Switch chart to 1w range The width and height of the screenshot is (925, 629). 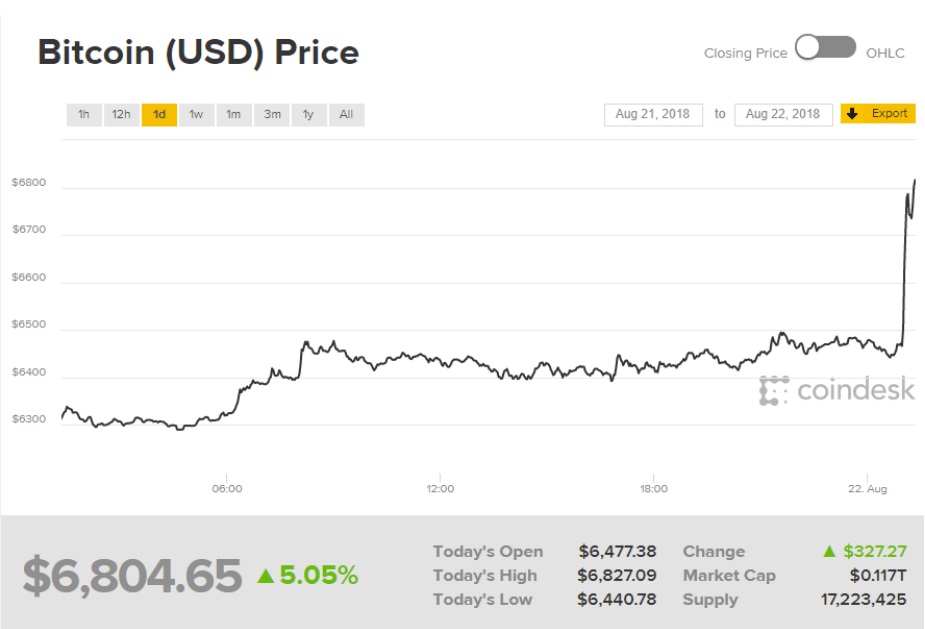196,115
